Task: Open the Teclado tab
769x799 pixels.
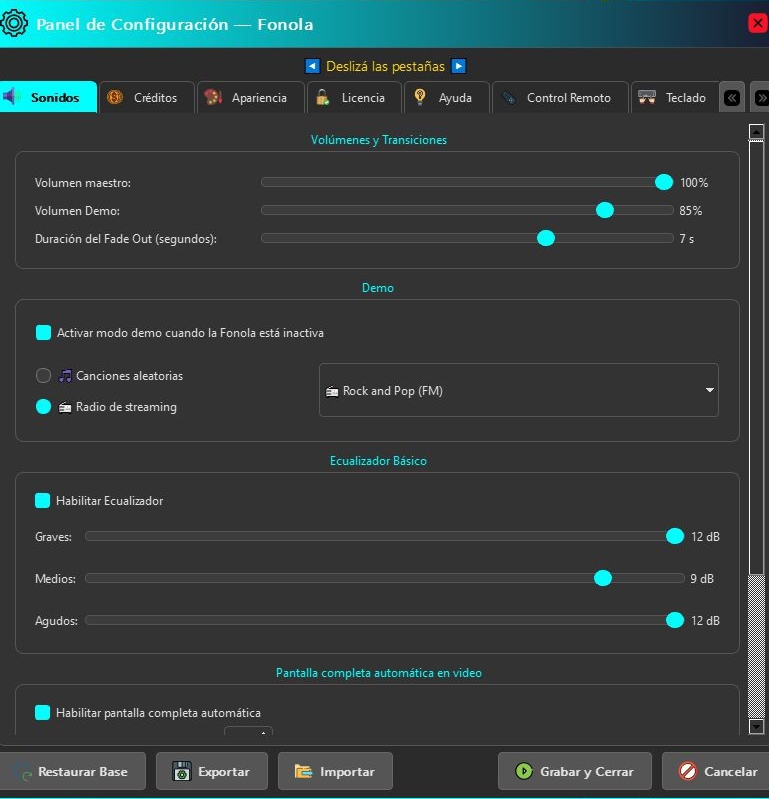Action: click(675, 97)
